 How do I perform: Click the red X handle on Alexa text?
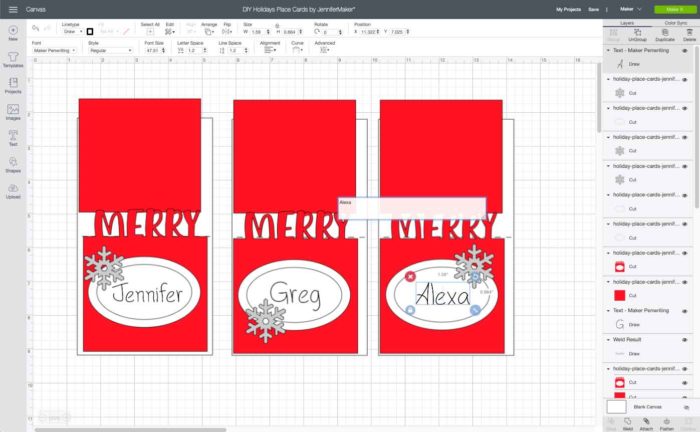click(x=410, y=277)
